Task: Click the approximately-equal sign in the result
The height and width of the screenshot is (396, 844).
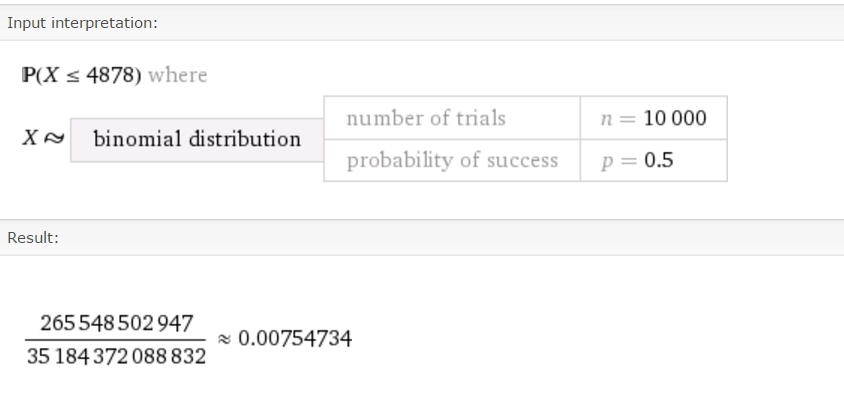Action: pos(224,339)
